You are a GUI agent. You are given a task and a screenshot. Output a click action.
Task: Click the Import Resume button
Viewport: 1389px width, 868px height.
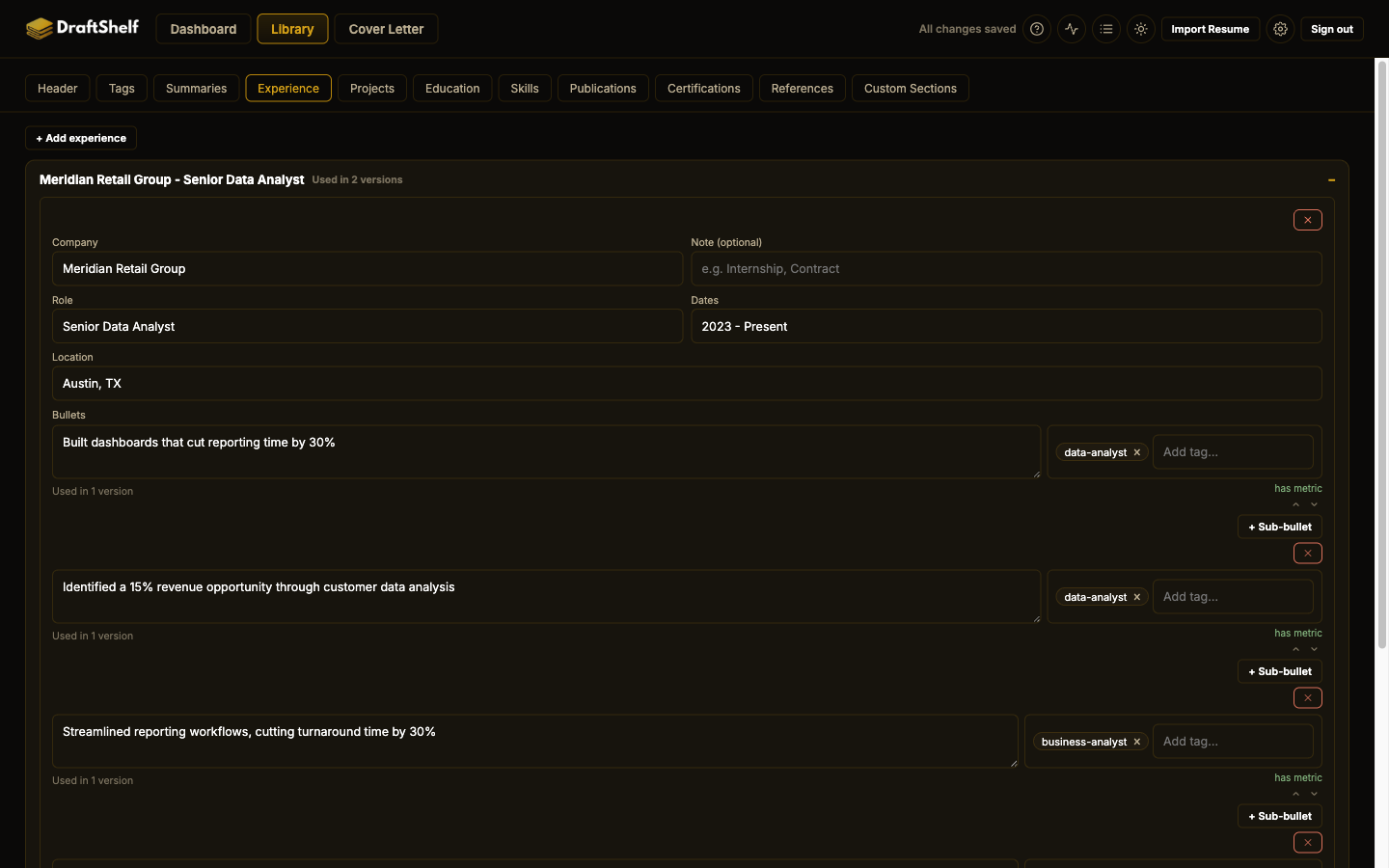point(1211,29)
